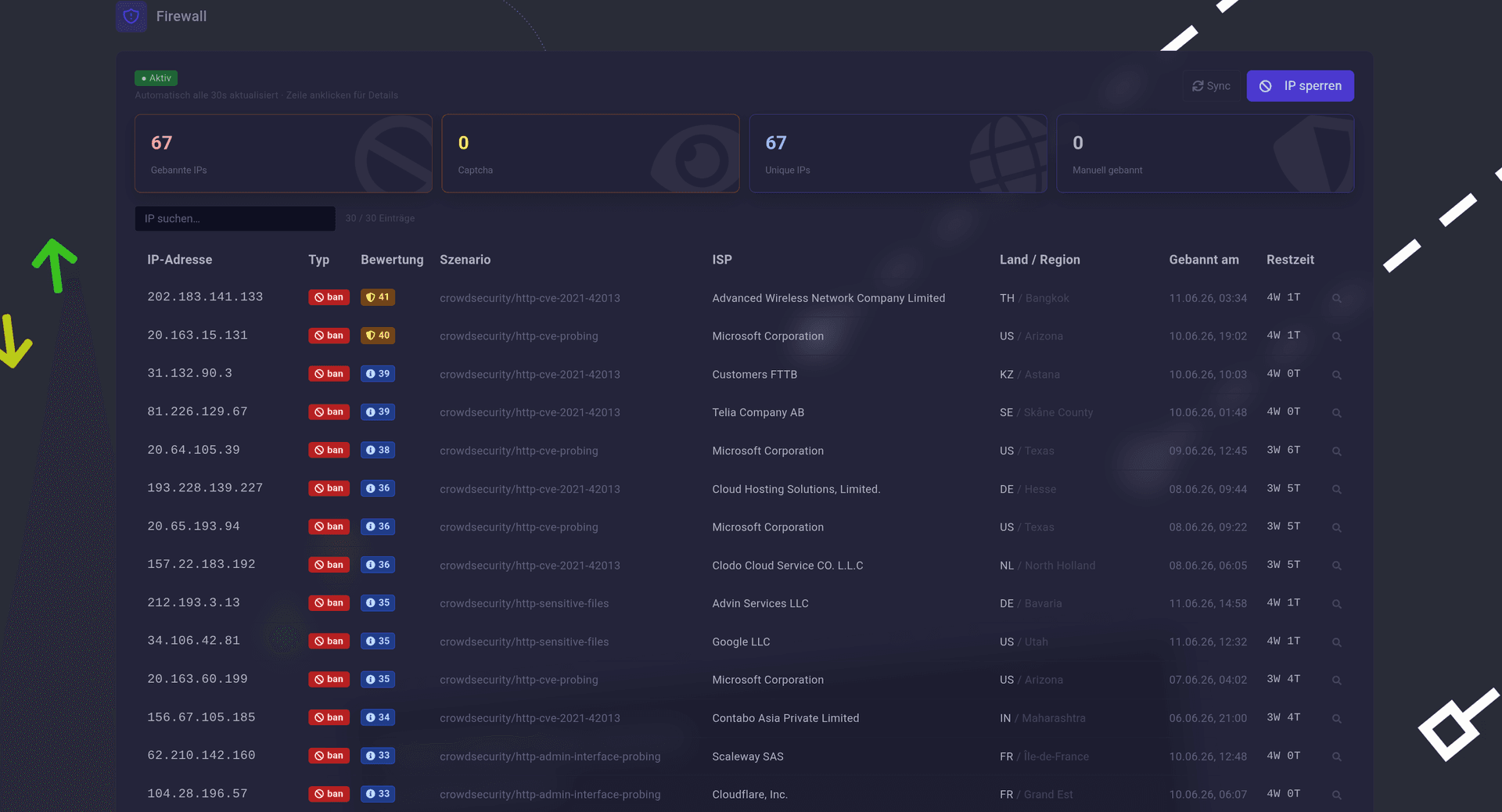Click region TH / Bangkok
Viewport: 1502px width, 812px height.
pos(1034,298)
